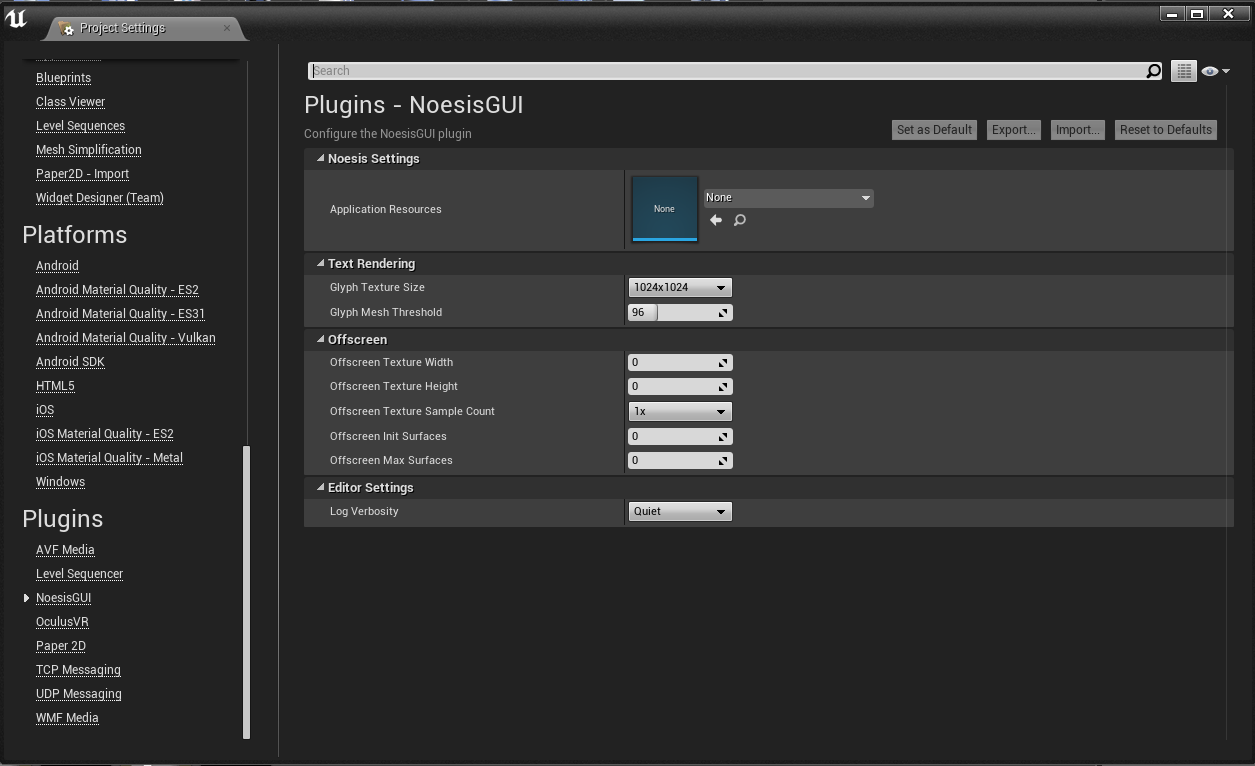
Task: Click the settings visibility eye icon
Action: coord(1210,70)
